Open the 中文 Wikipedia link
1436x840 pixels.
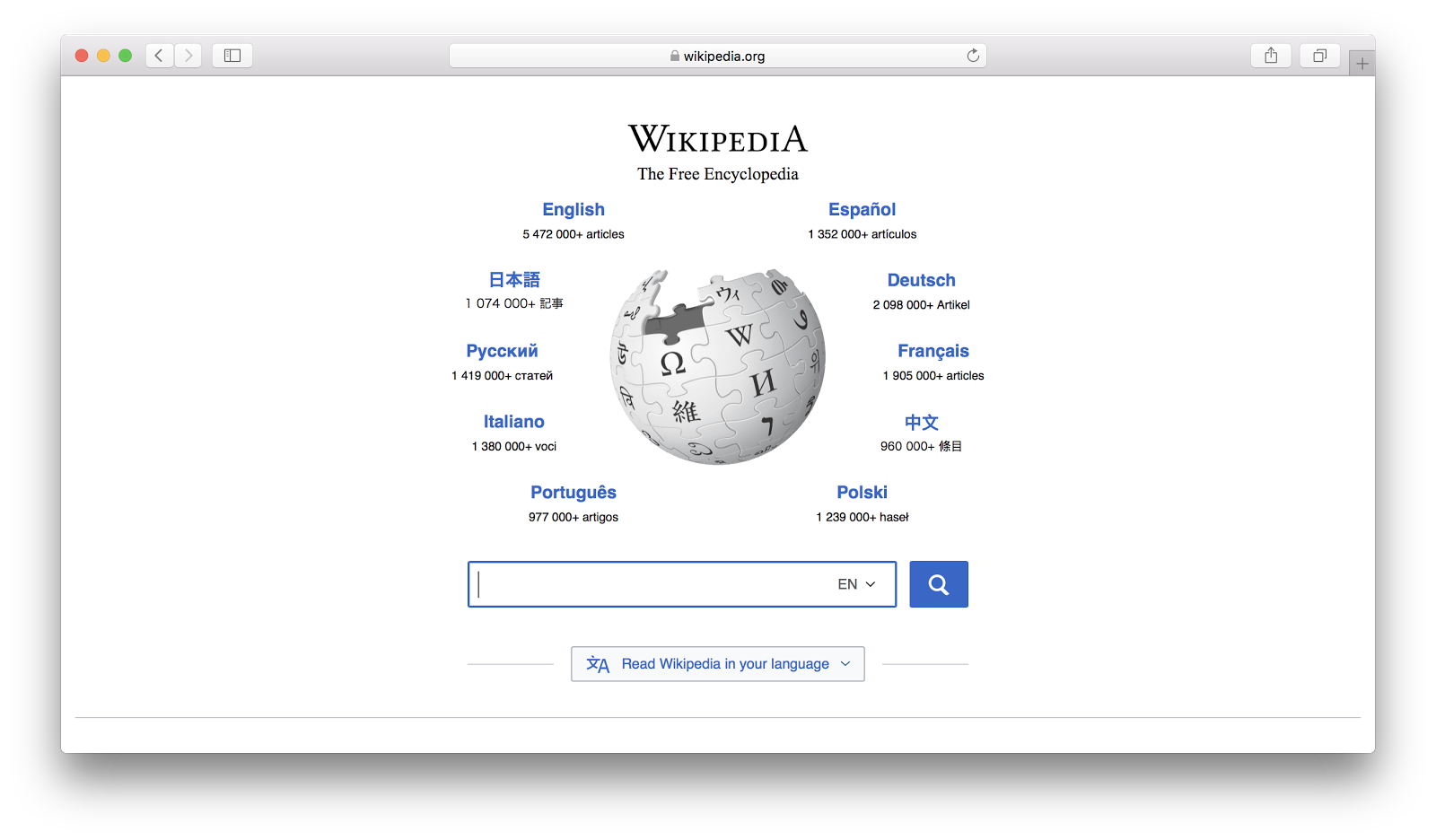922,422
